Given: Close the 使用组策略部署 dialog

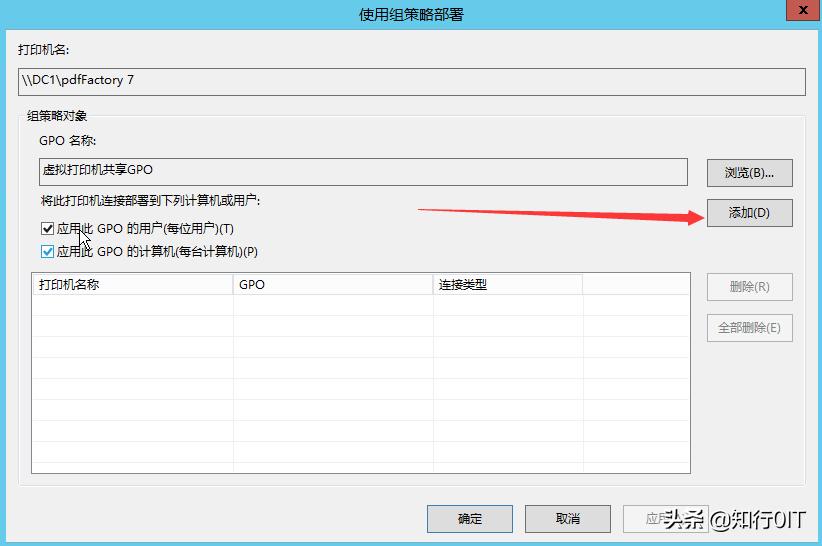Looking at the screenshot, I should [803, 10].
